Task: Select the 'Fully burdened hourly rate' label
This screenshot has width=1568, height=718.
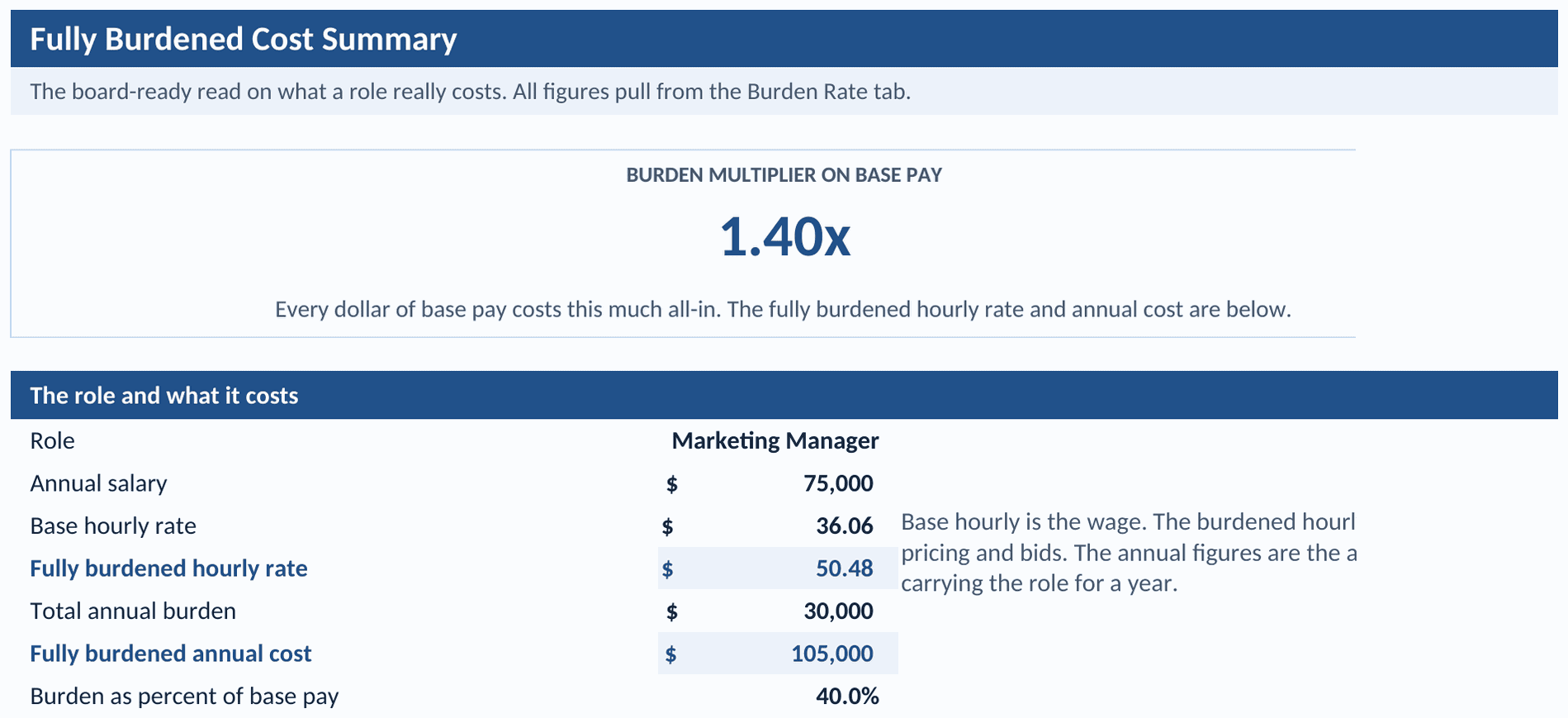Action: [168, 568]
